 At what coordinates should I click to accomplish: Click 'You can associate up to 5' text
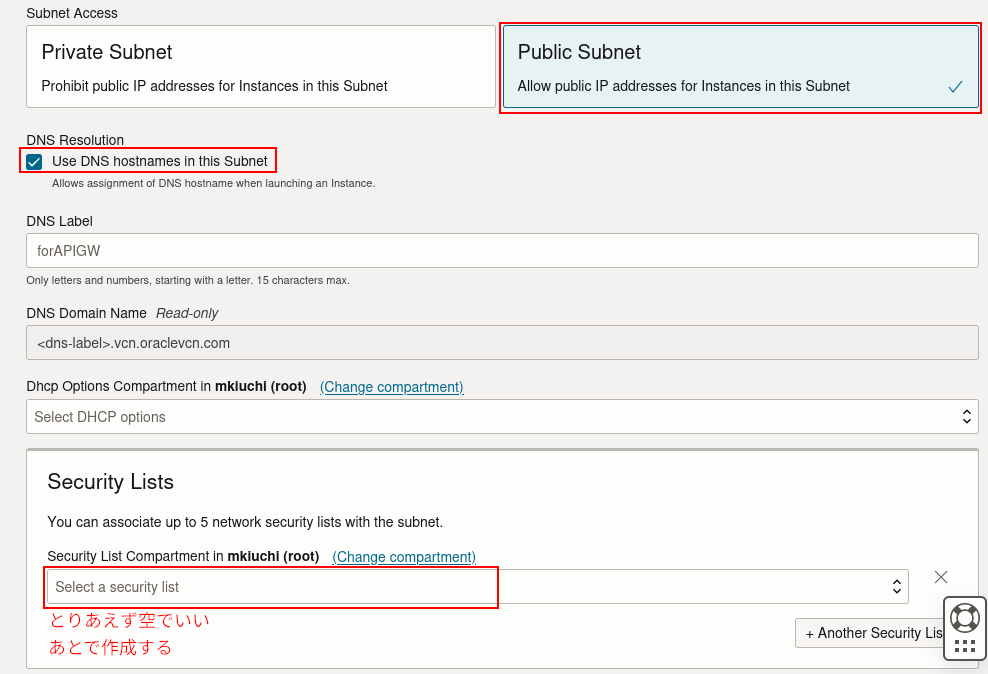245,522
